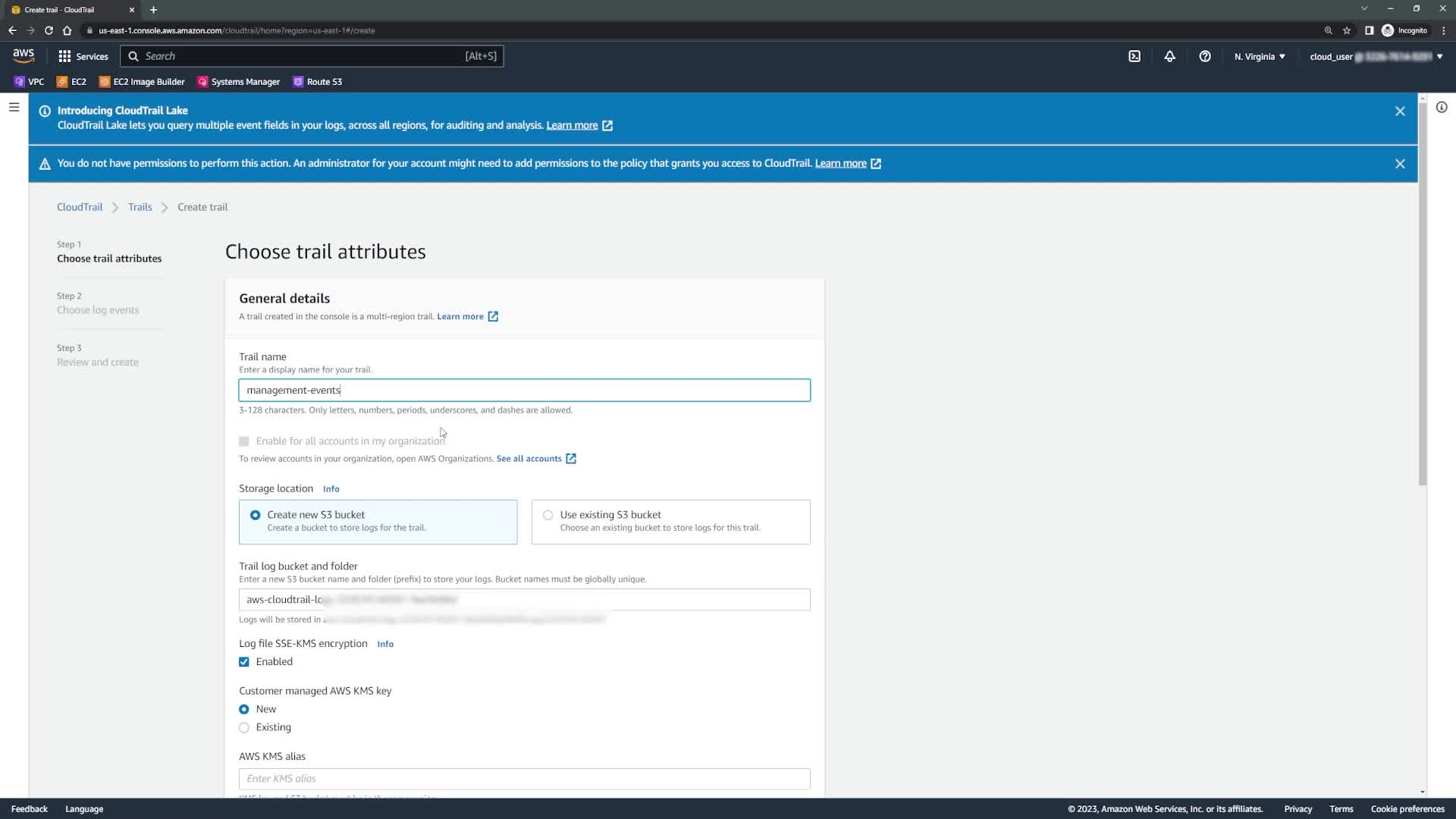Screen dimensions: 1456x819
Task: Open the See all accounts link
Action: coord(529,459)
